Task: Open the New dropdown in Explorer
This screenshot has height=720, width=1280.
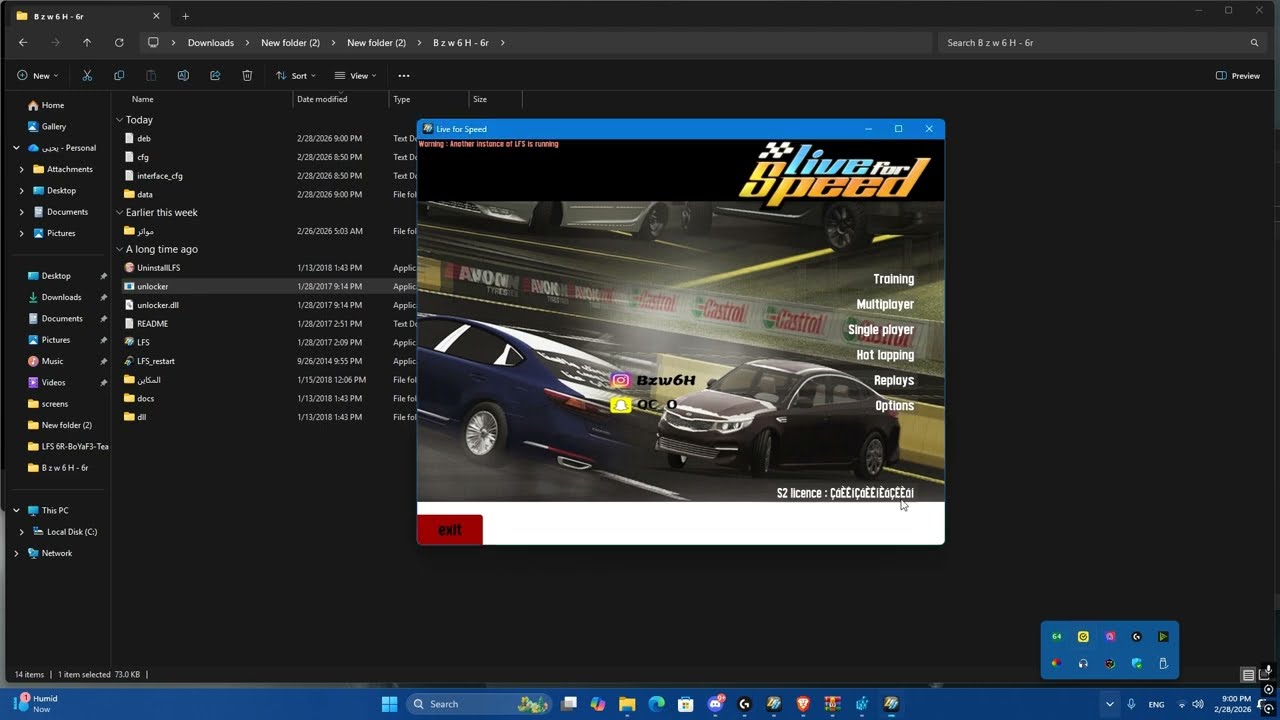Action: (38, 76)
